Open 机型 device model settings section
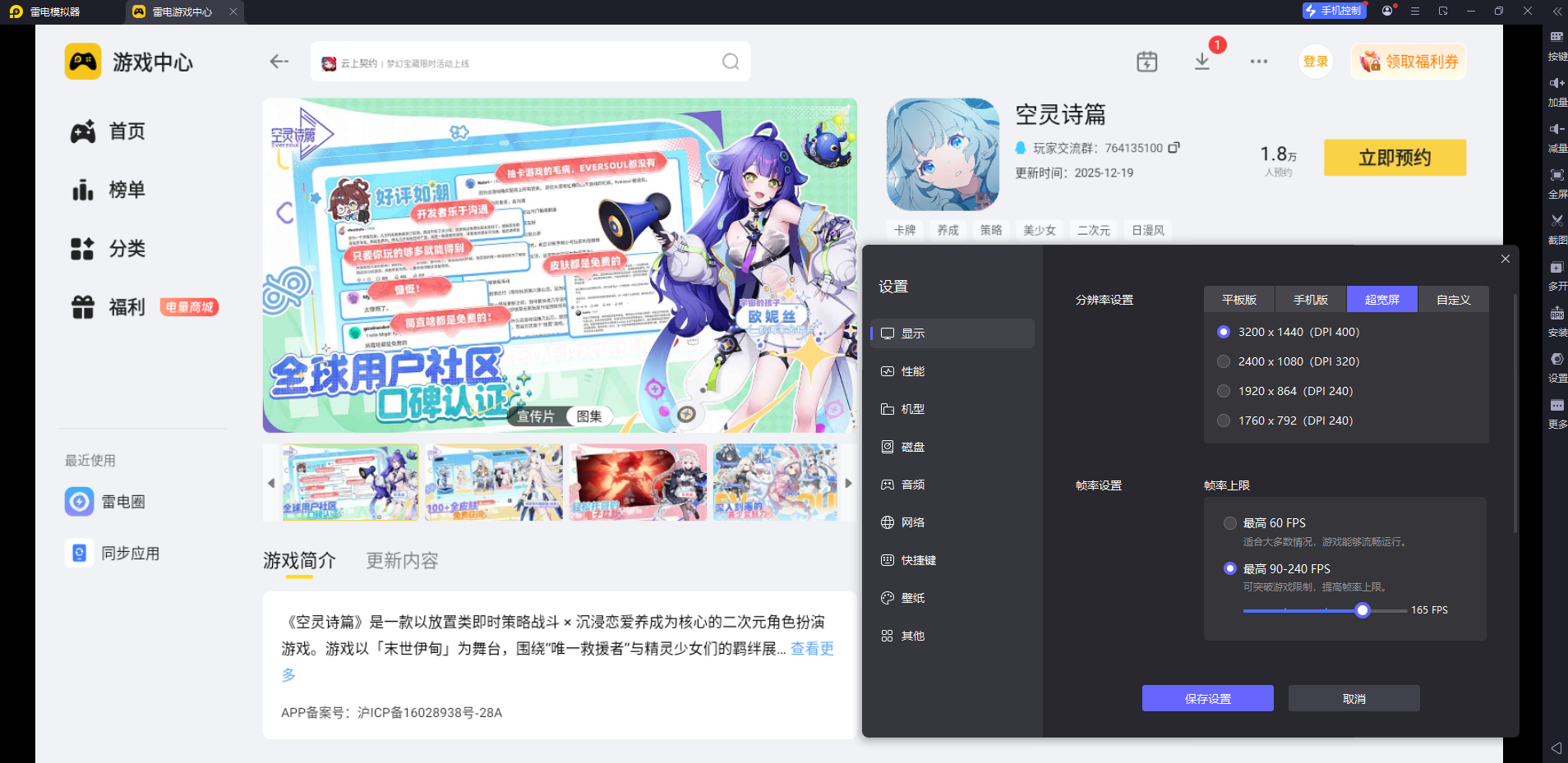 coord(952,409)
